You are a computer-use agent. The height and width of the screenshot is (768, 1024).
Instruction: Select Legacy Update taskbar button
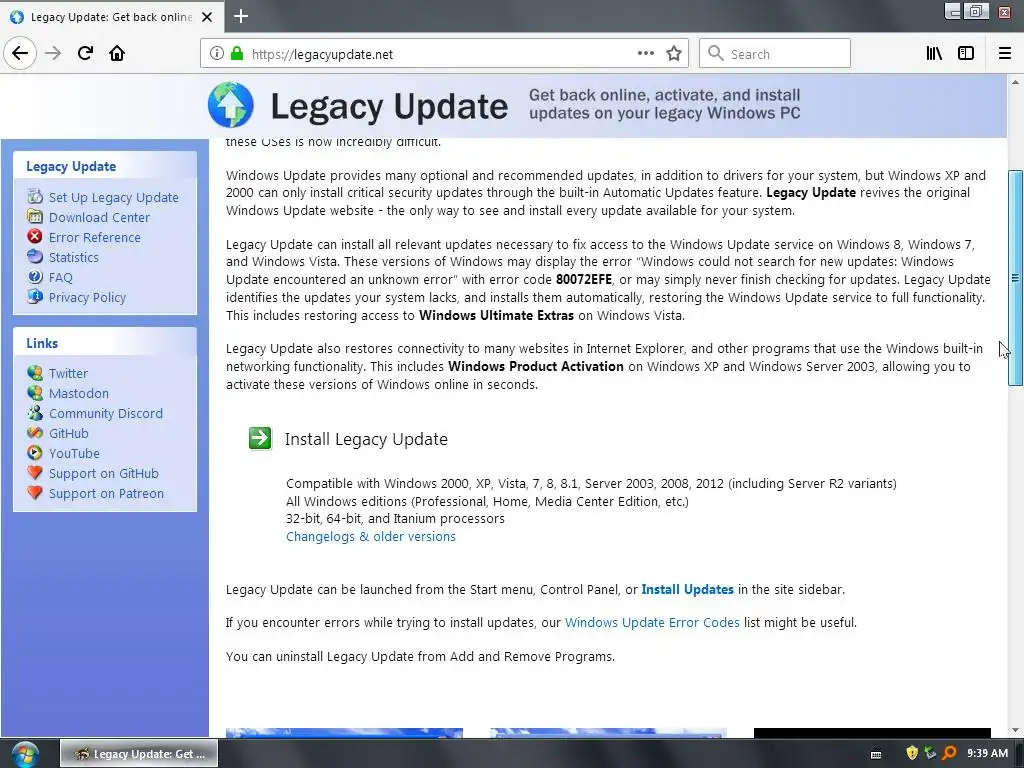(139, 754)
